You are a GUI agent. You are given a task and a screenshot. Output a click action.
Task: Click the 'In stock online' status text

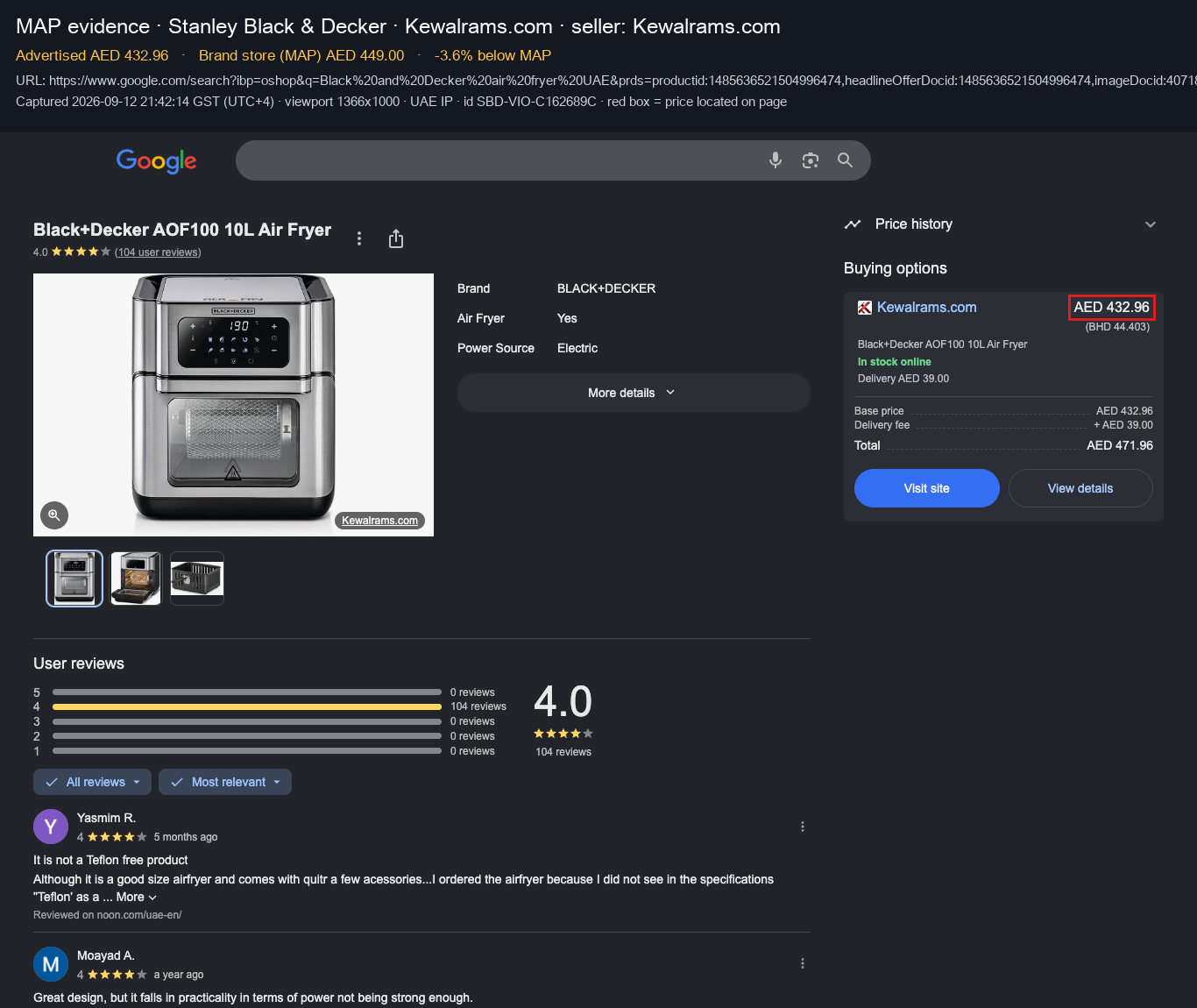tap(895, 362)
